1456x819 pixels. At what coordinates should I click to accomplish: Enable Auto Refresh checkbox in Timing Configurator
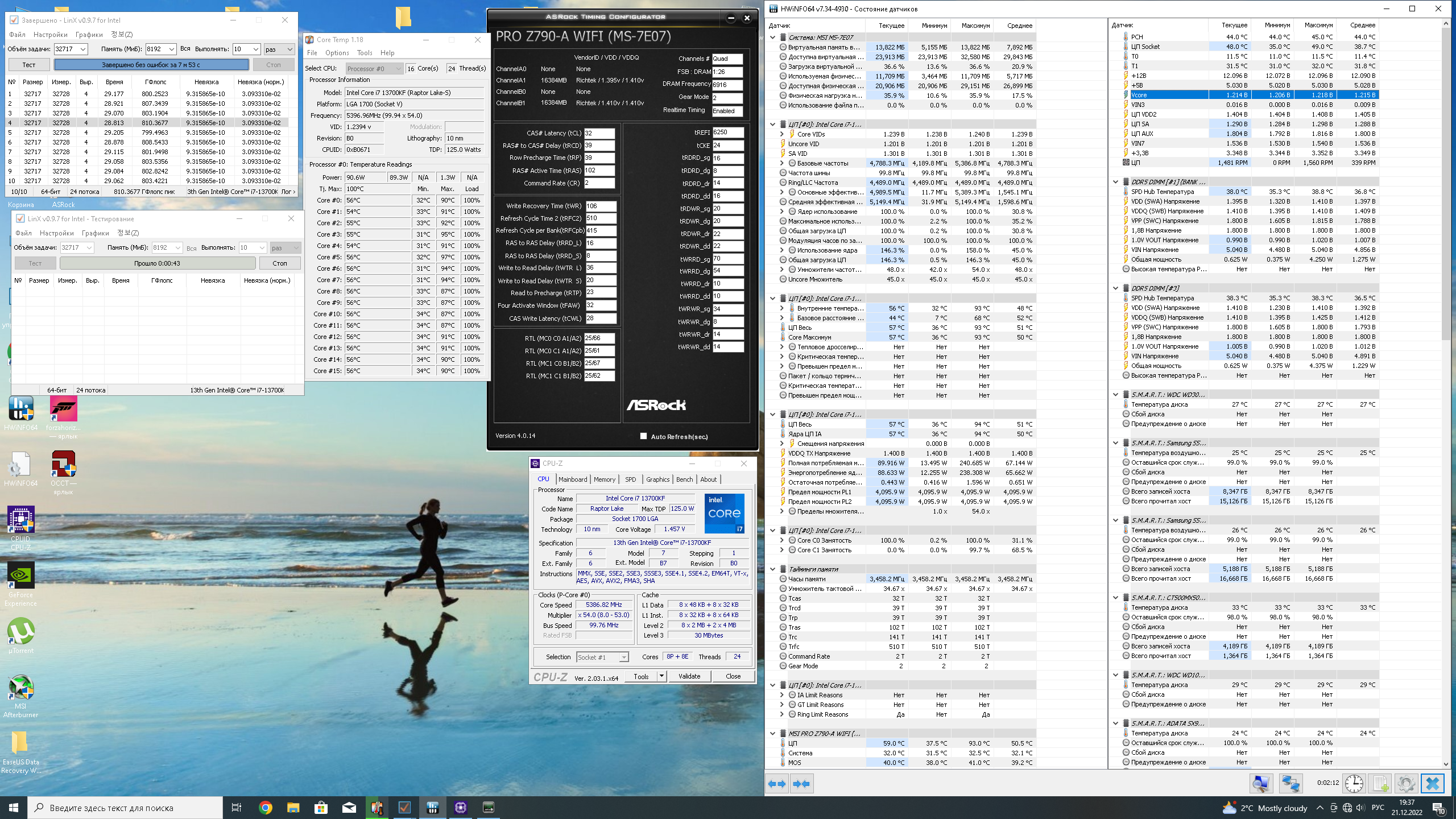pos(643,436)
